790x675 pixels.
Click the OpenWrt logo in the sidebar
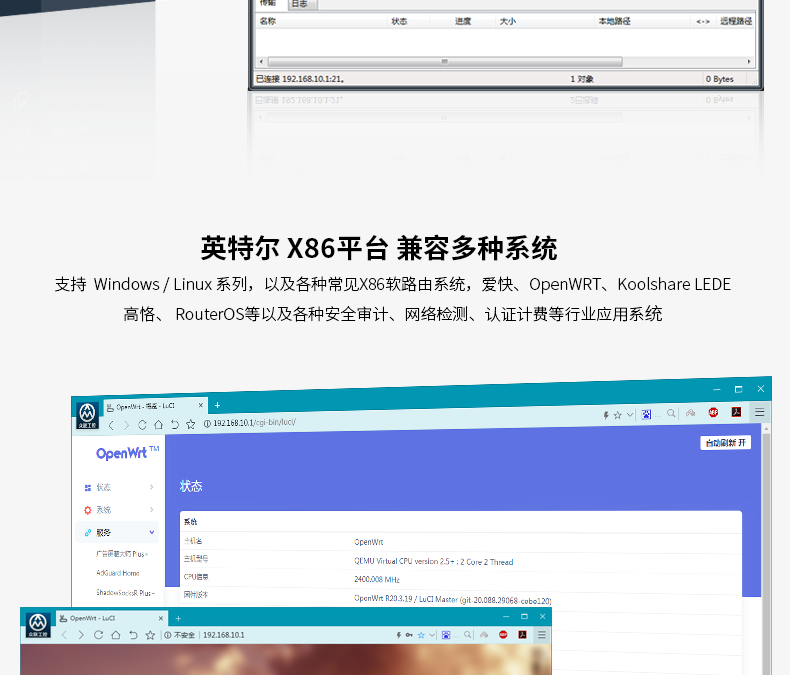pos(127,453)
